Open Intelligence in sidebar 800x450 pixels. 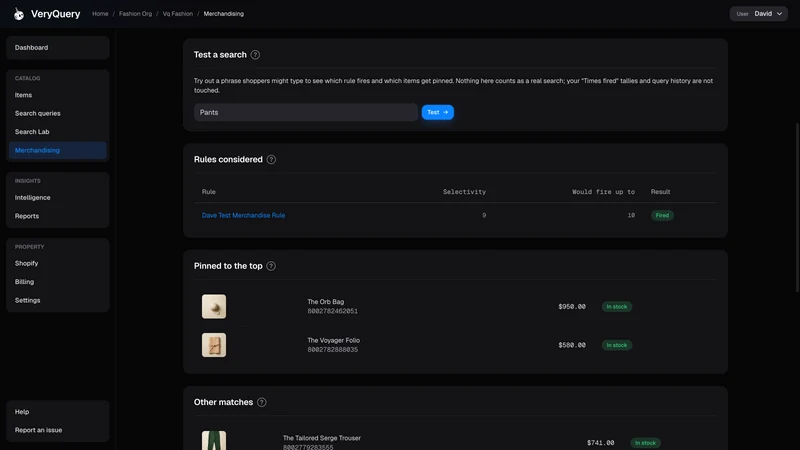click(x=58, y=197)
